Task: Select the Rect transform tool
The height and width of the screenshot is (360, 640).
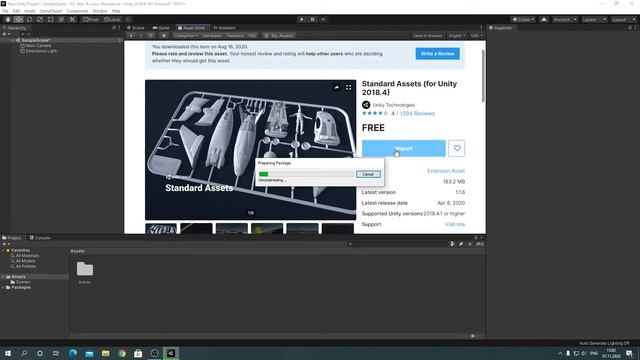Action: coord(51,20)
